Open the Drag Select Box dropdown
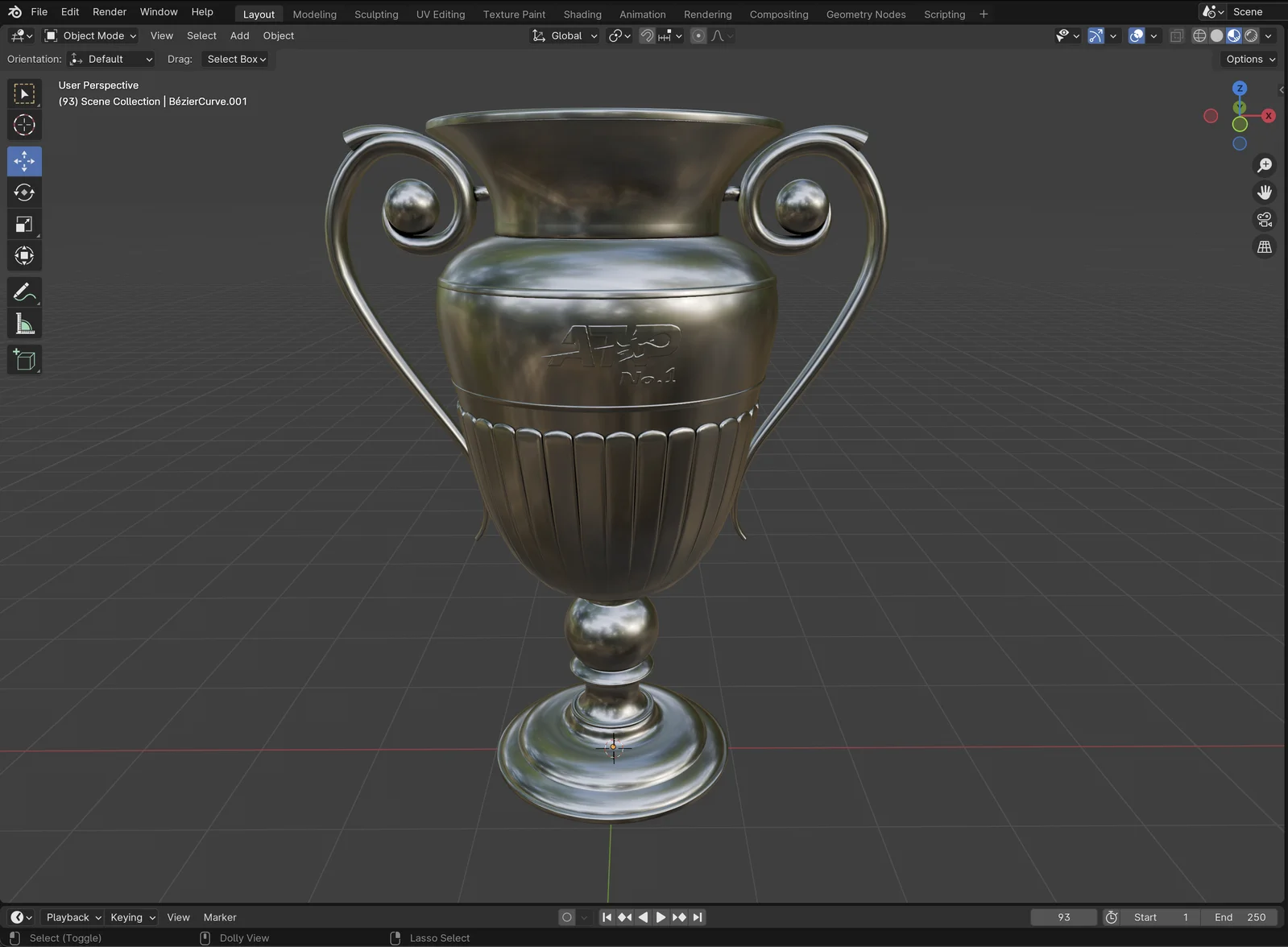Viewport: 1288px width, 947px height. click(234, 59)
